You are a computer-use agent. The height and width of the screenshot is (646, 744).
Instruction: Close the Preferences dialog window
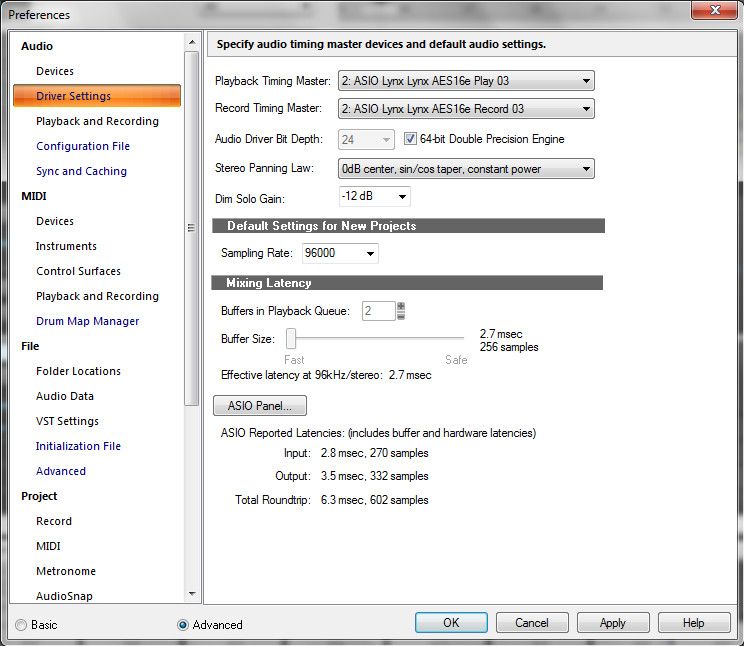[714, 11]
